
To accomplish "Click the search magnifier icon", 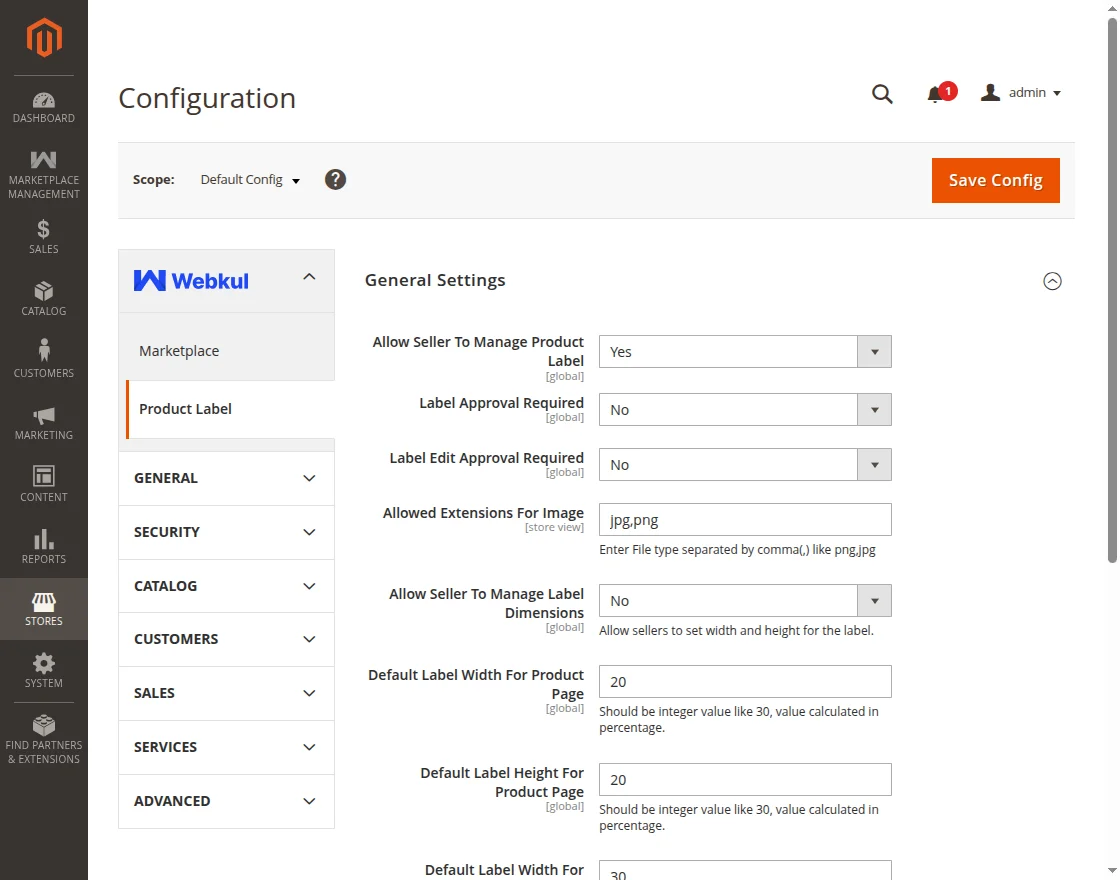I will click(882, 94).
